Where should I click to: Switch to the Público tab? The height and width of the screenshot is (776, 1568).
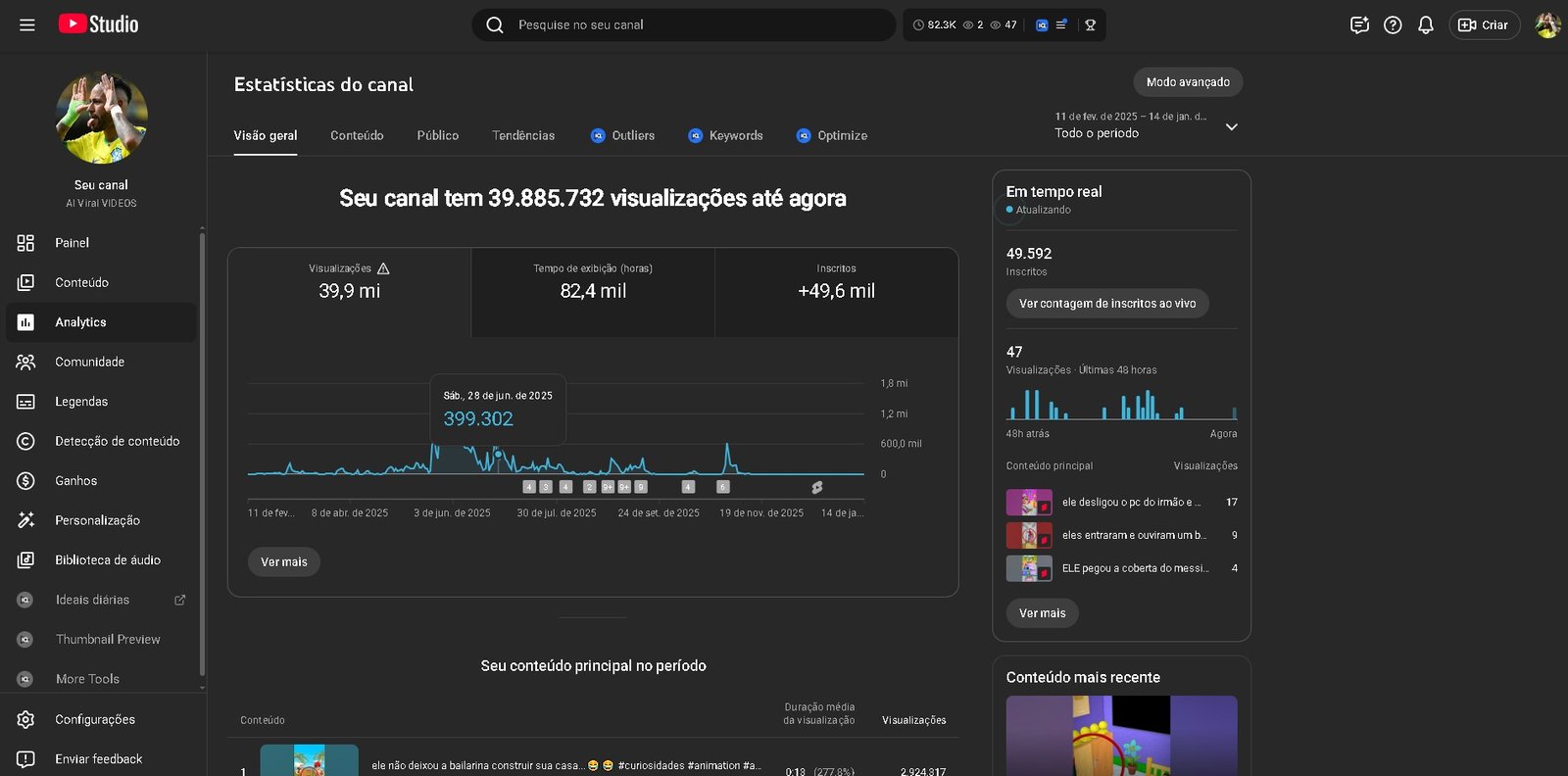tap(438, 135)
